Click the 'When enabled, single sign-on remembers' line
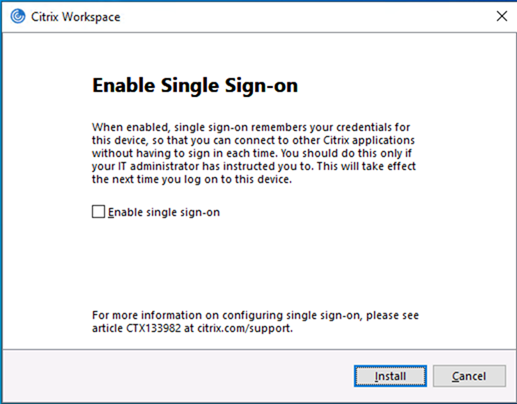Image resolution: width=517 pixels, height=404 pixels. [x=251, y=127]
